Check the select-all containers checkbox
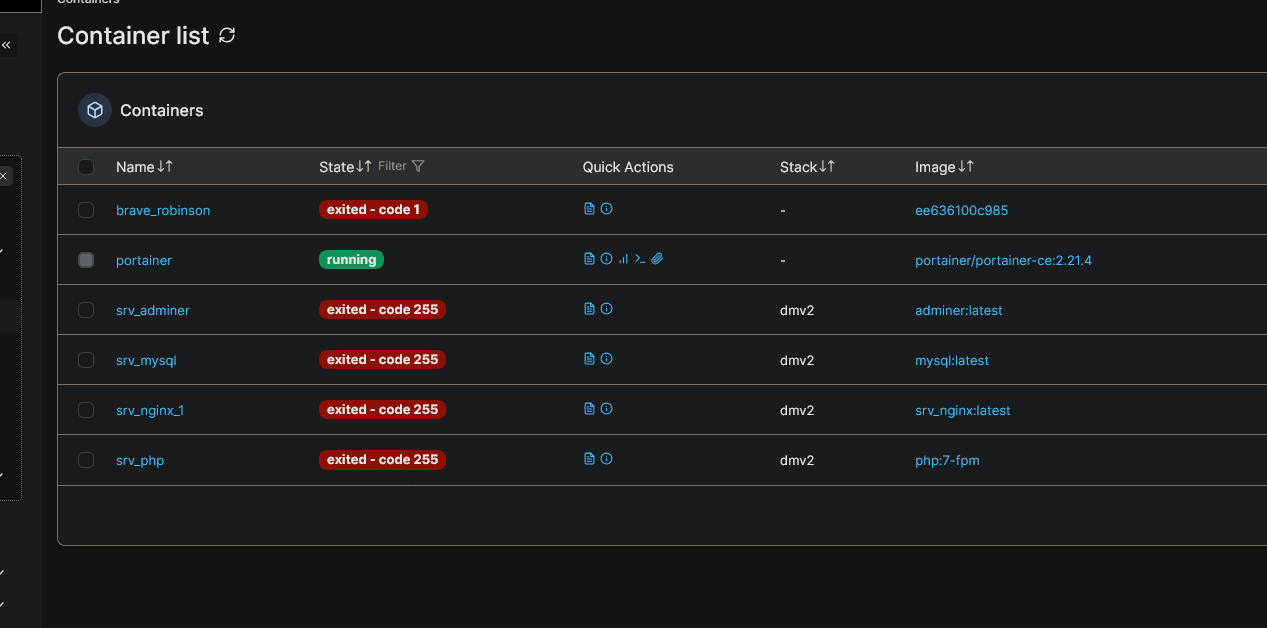Screen dimensions: 1267x628 tap(86, 167)
